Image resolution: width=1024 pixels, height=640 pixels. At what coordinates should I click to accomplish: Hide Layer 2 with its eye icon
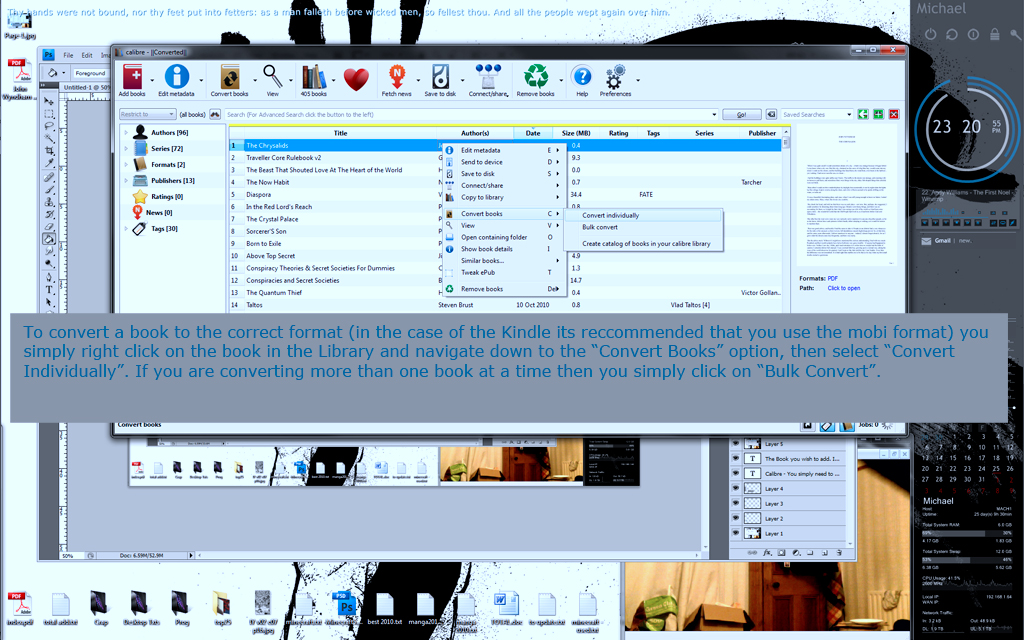pos(736,519)
